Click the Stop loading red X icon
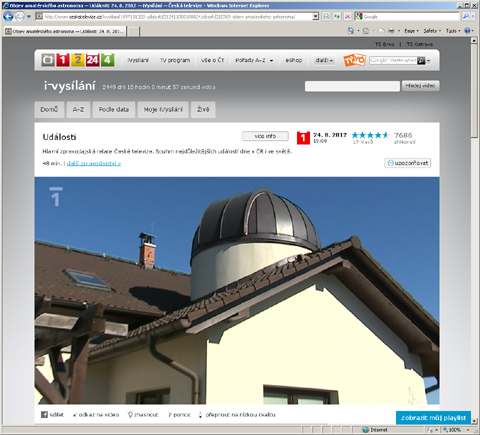 (x=347, y=16)
